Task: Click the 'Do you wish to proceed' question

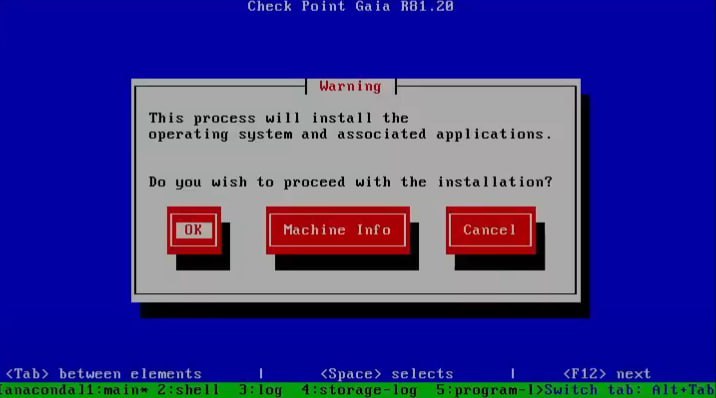Action: click(x=350, y=182)
